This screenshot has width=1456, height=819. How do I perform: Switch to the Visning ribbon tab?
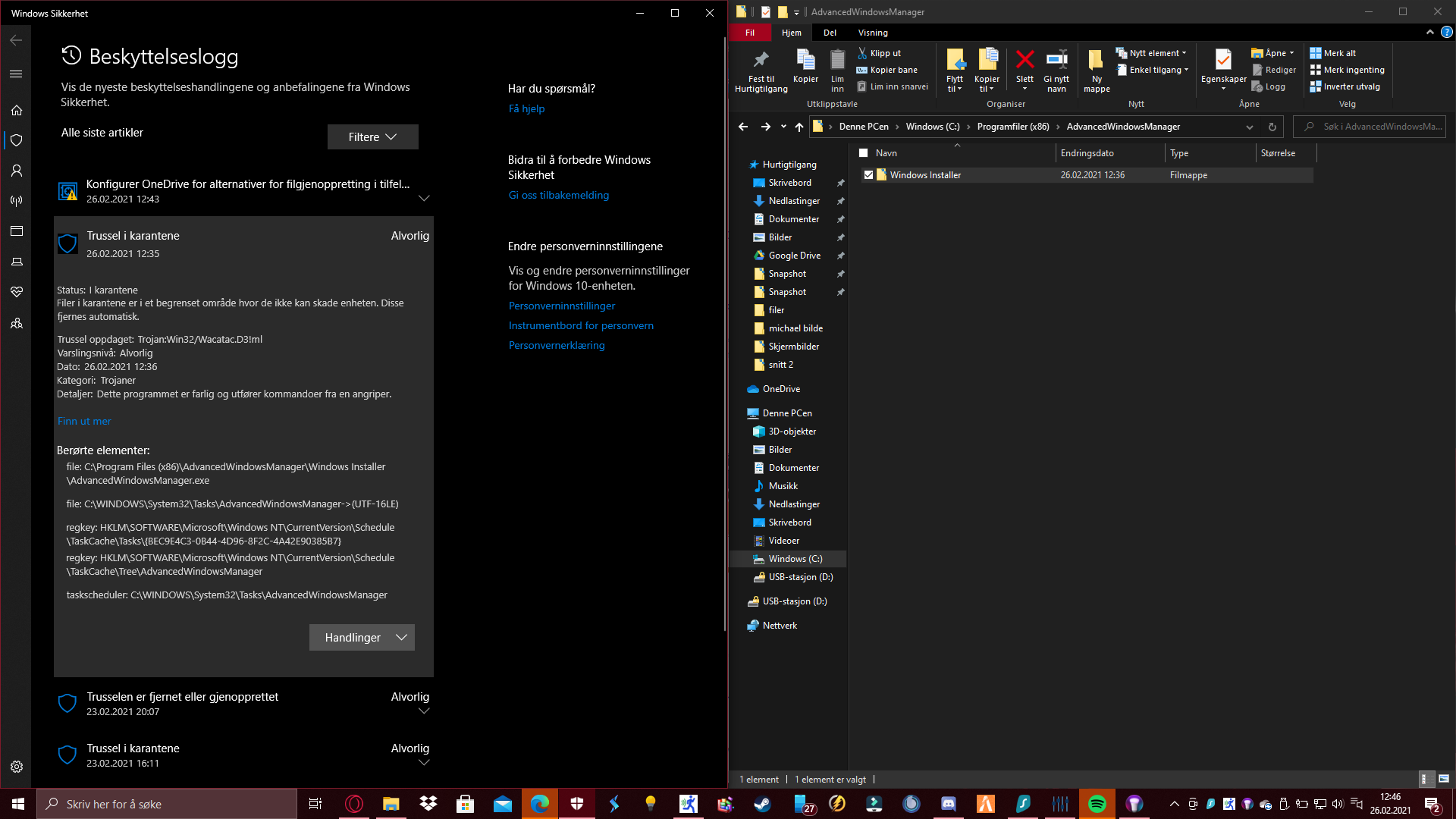pyautogui.click(x=873, y=33)
